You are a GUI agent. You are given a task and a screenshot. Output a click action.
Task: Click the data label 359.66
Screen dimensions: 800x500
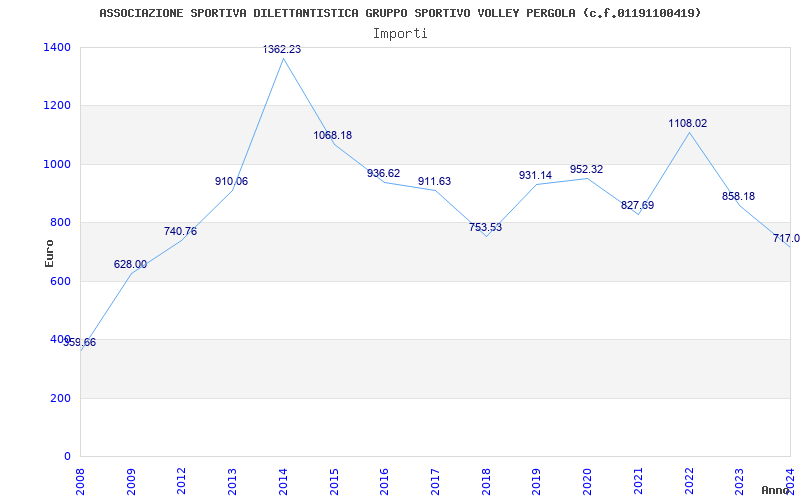pos(80,342)
